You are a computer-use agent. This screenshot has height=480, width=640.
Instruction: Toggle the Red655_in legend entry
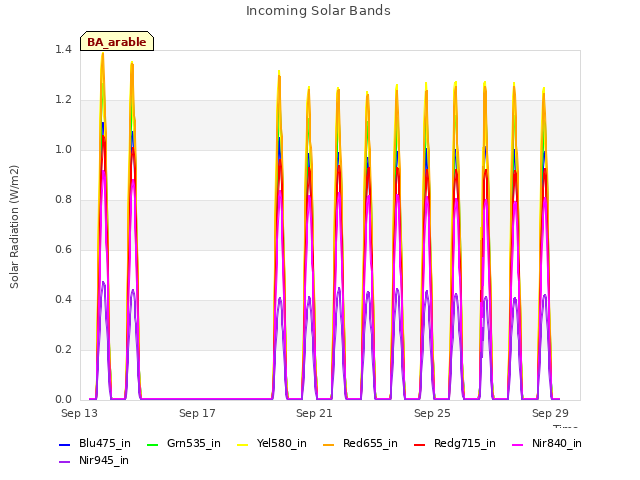tap(360, 444)
